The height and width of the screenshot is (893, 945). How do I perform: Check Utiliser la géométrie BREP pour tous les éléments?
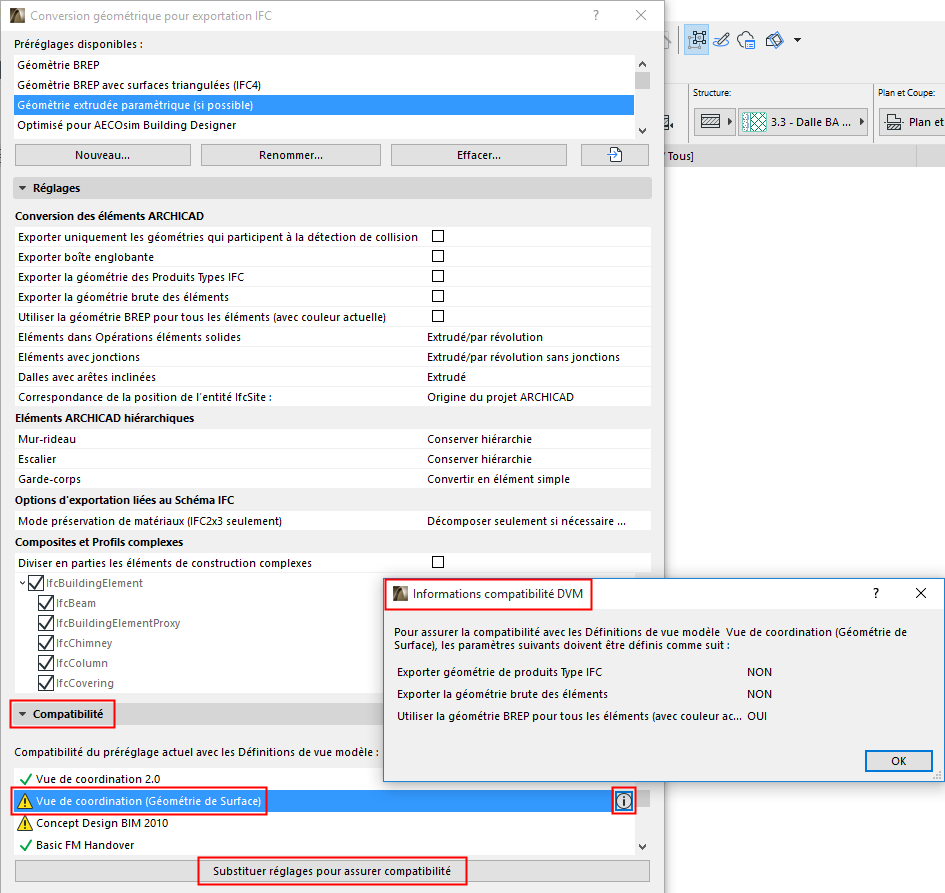tap(438, 316)
